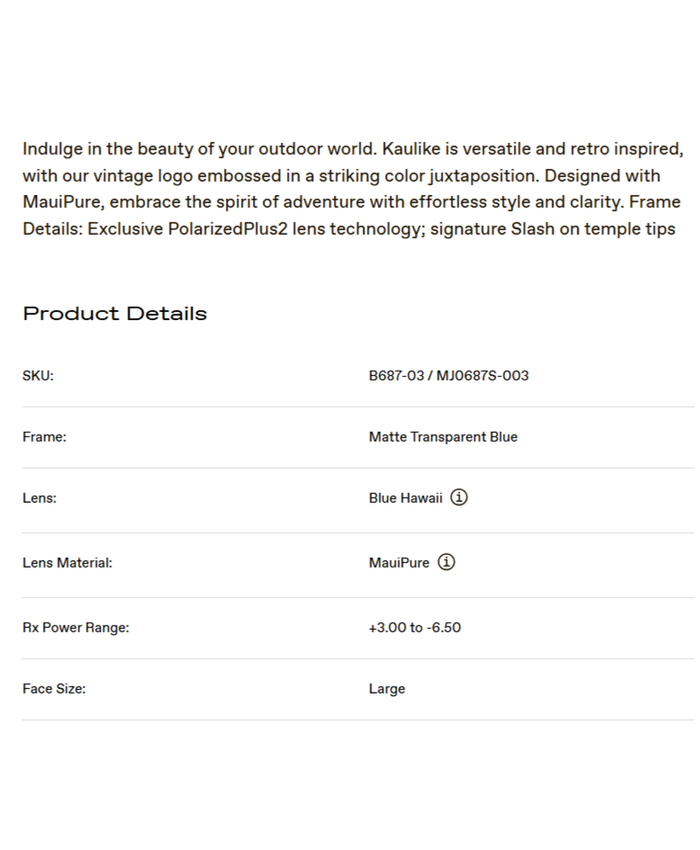Viewport: 700px width, 850px height.
Task: Click the info icon next to MauiPure
Action: (446, 562)
